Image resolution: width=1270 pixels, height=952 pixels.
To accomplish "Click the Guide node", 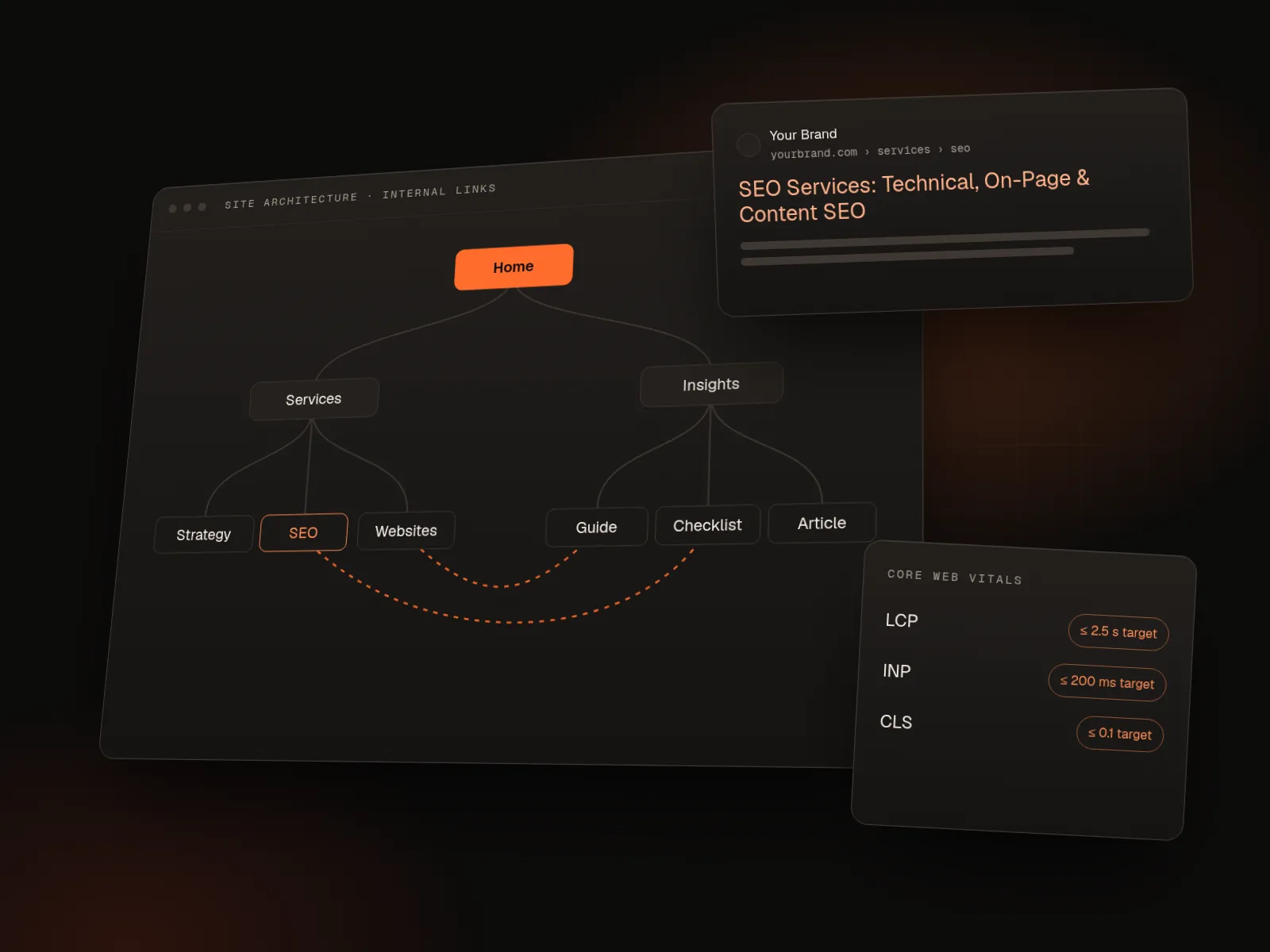I will point(596,527).
